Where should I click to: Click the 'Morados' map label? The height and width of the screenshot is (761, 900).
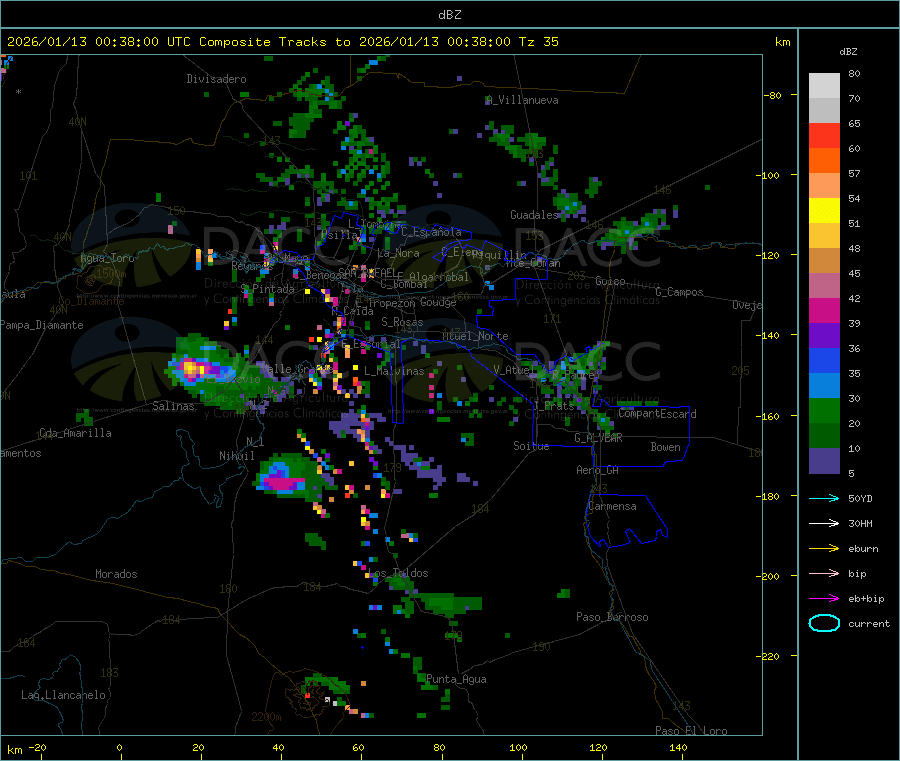click(x=116, y=574)
